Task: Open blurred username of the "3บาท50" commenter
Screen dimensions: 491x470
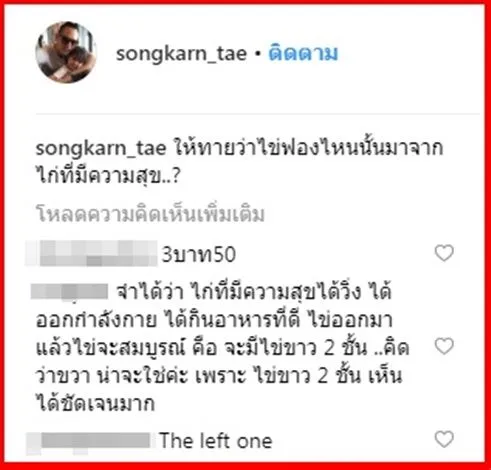Action: point(91,253)
